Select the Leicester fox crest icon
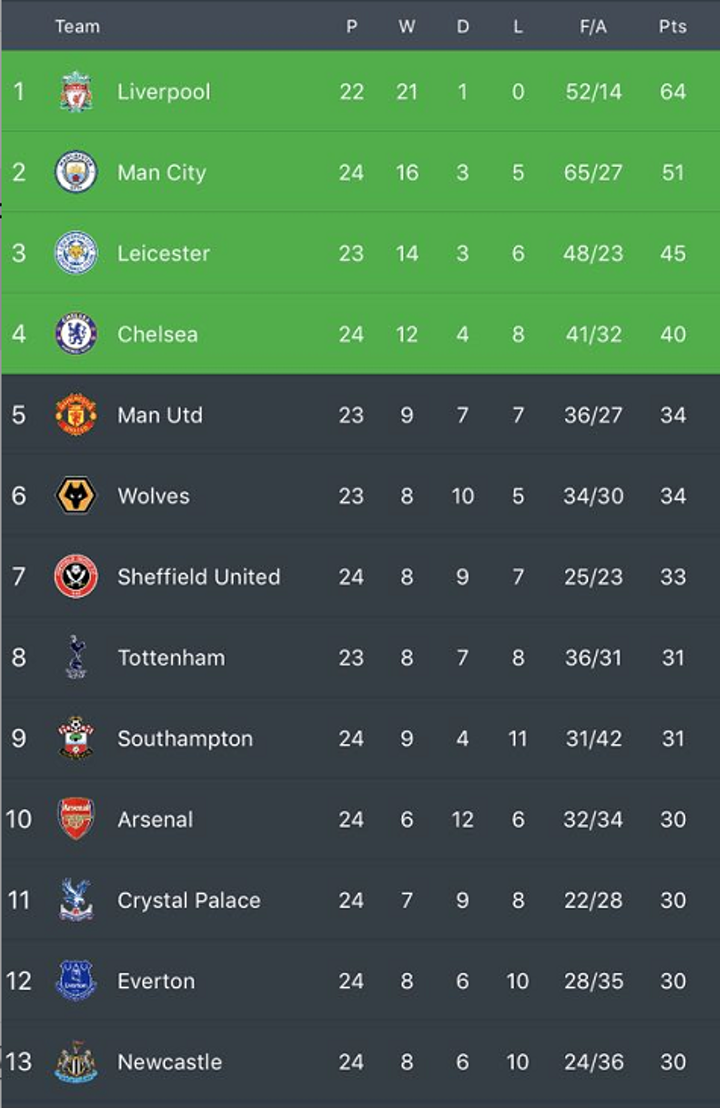This screenshot has height=1108, width=720. coord(76,254)
